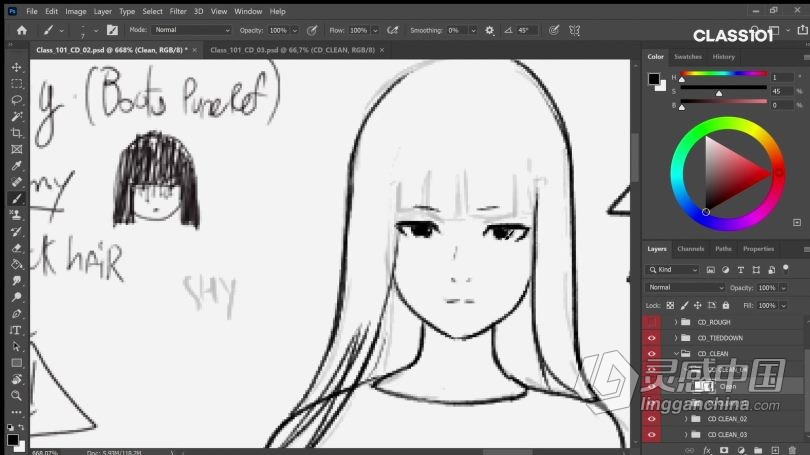Go to the Home screen icon
The height and width of the screenshot is (455, 810).
click(22, 30)
